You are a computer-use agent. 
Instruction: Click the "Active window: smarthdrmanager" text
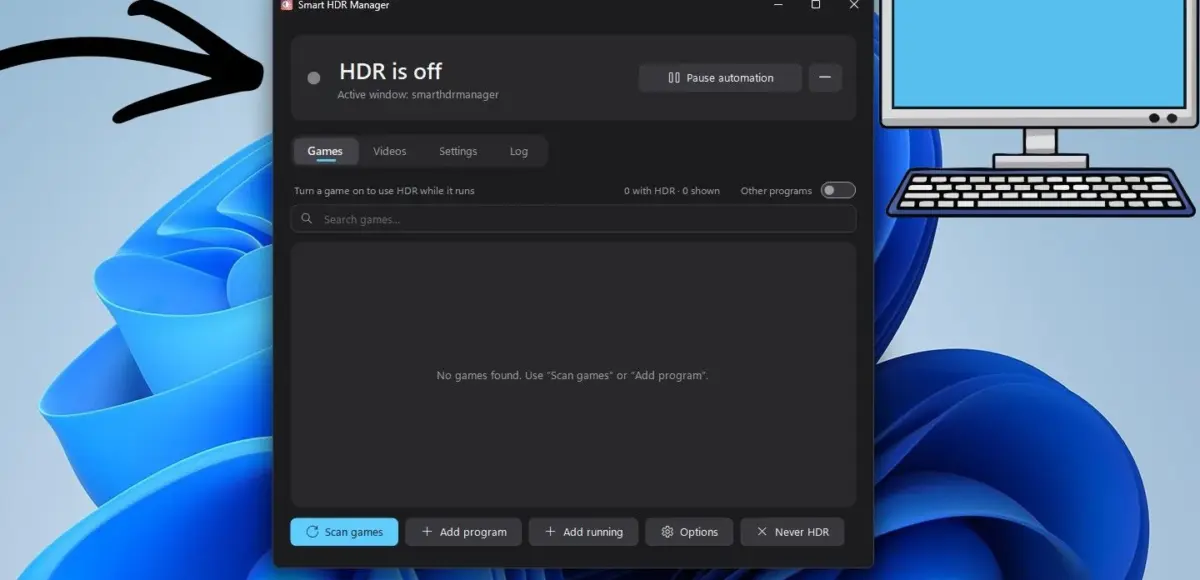pyautogui.click(x=418, y=95)
